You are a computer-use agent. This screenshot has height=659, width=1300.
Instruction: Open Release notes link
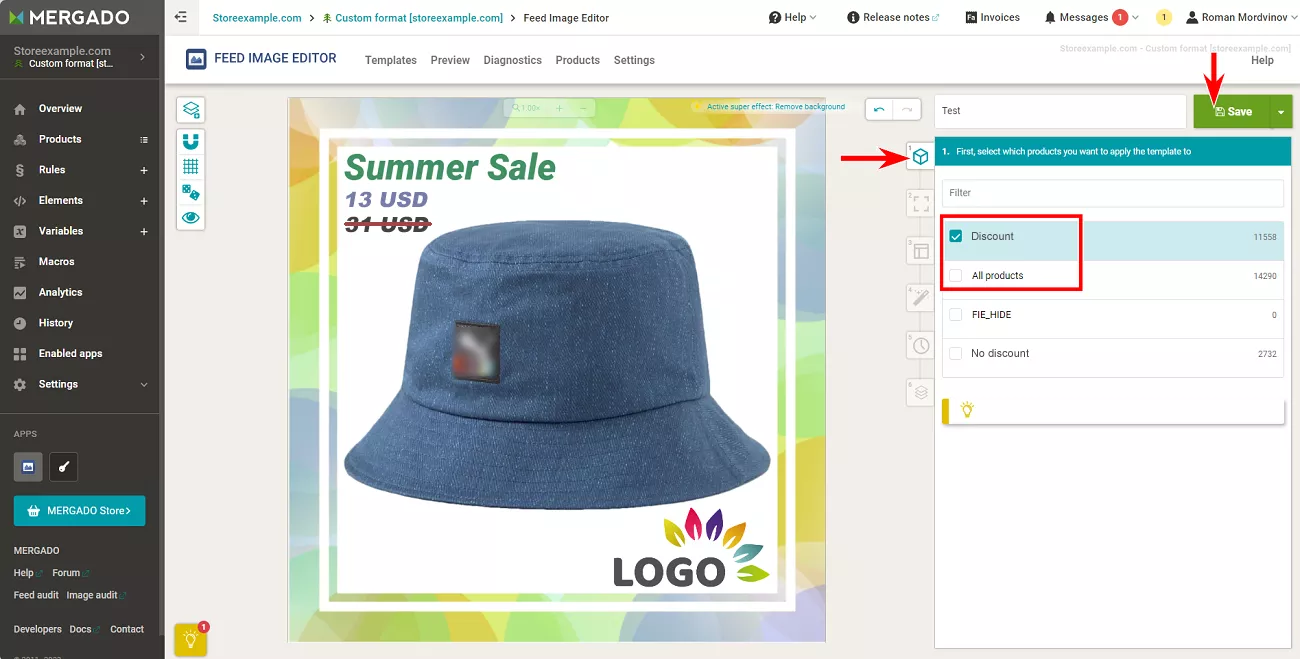tap(893, 17)
